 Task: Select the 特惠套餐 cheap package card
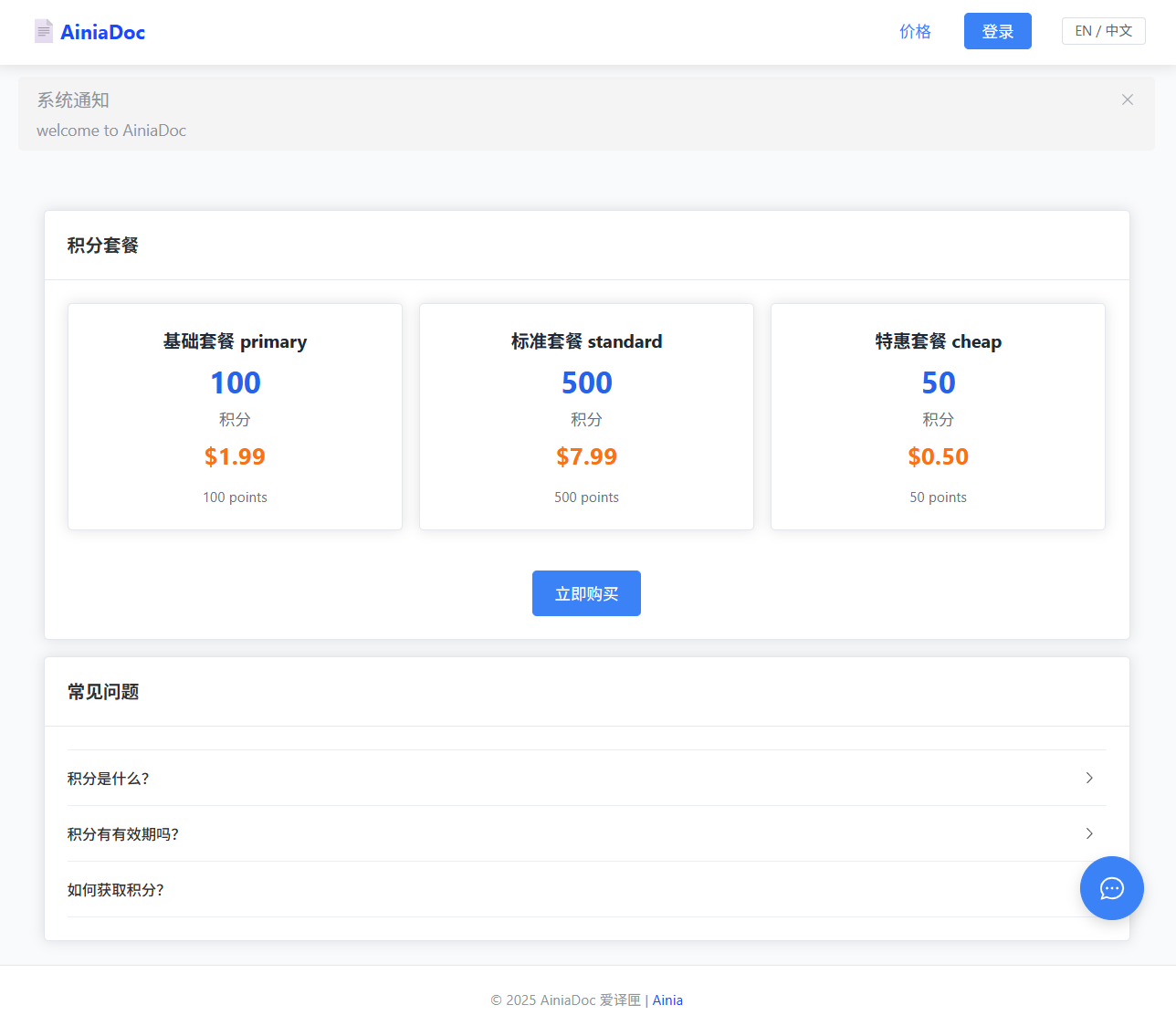pos(938,416)
